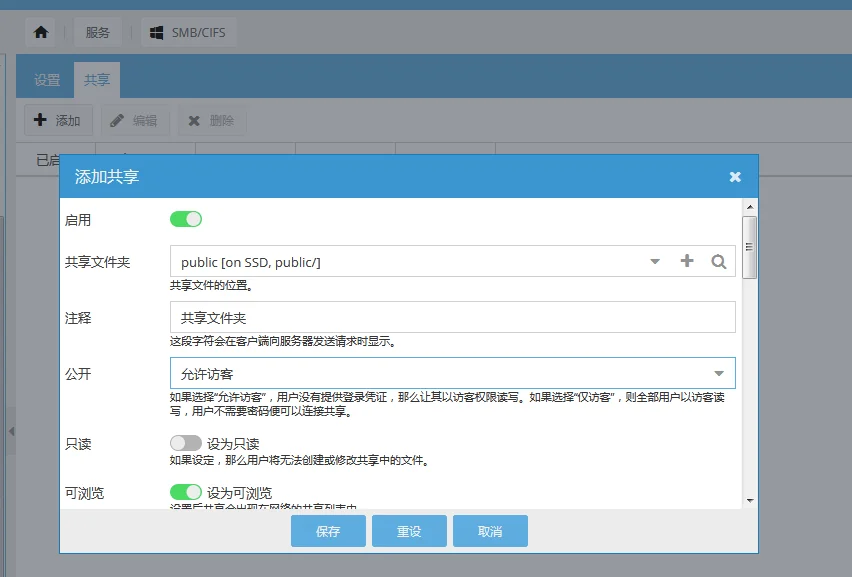Show shared folder details with magnifier icon
This screenshot has height=577, width=852.
coord(718,261)
